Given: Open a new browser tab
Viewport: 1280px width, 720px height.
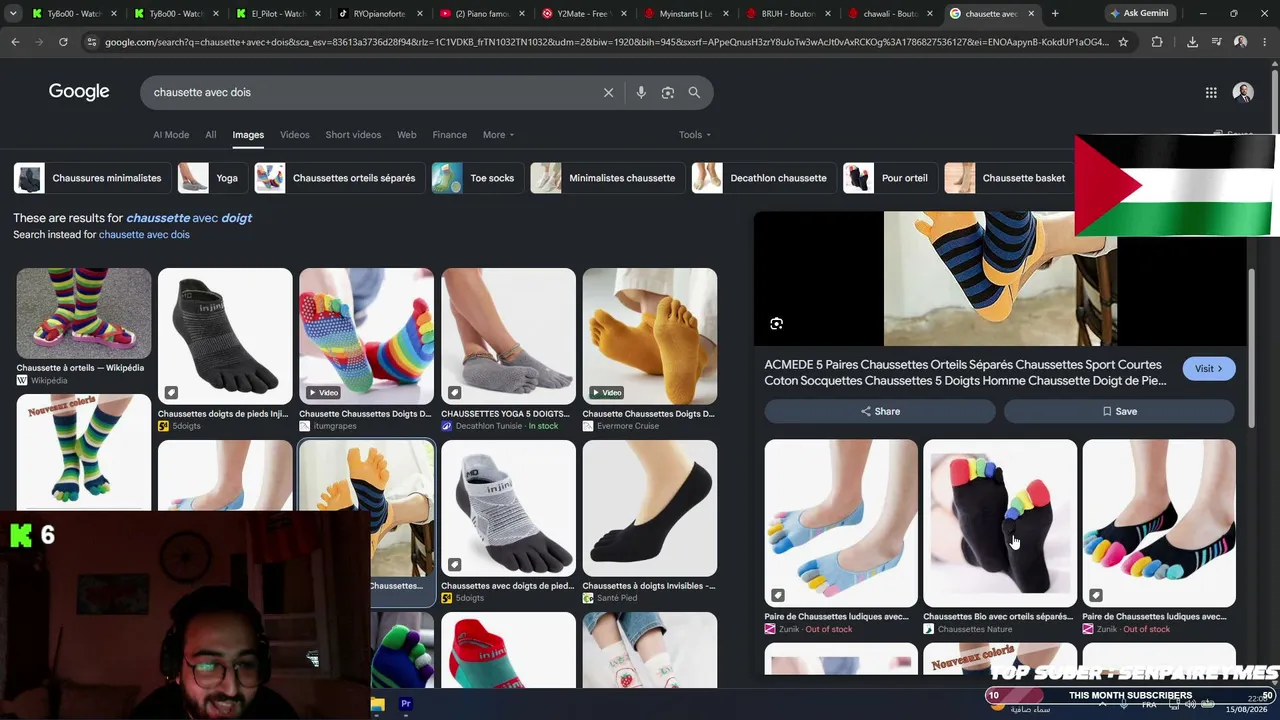Looking at the screenshot, I should point(1055,14).
